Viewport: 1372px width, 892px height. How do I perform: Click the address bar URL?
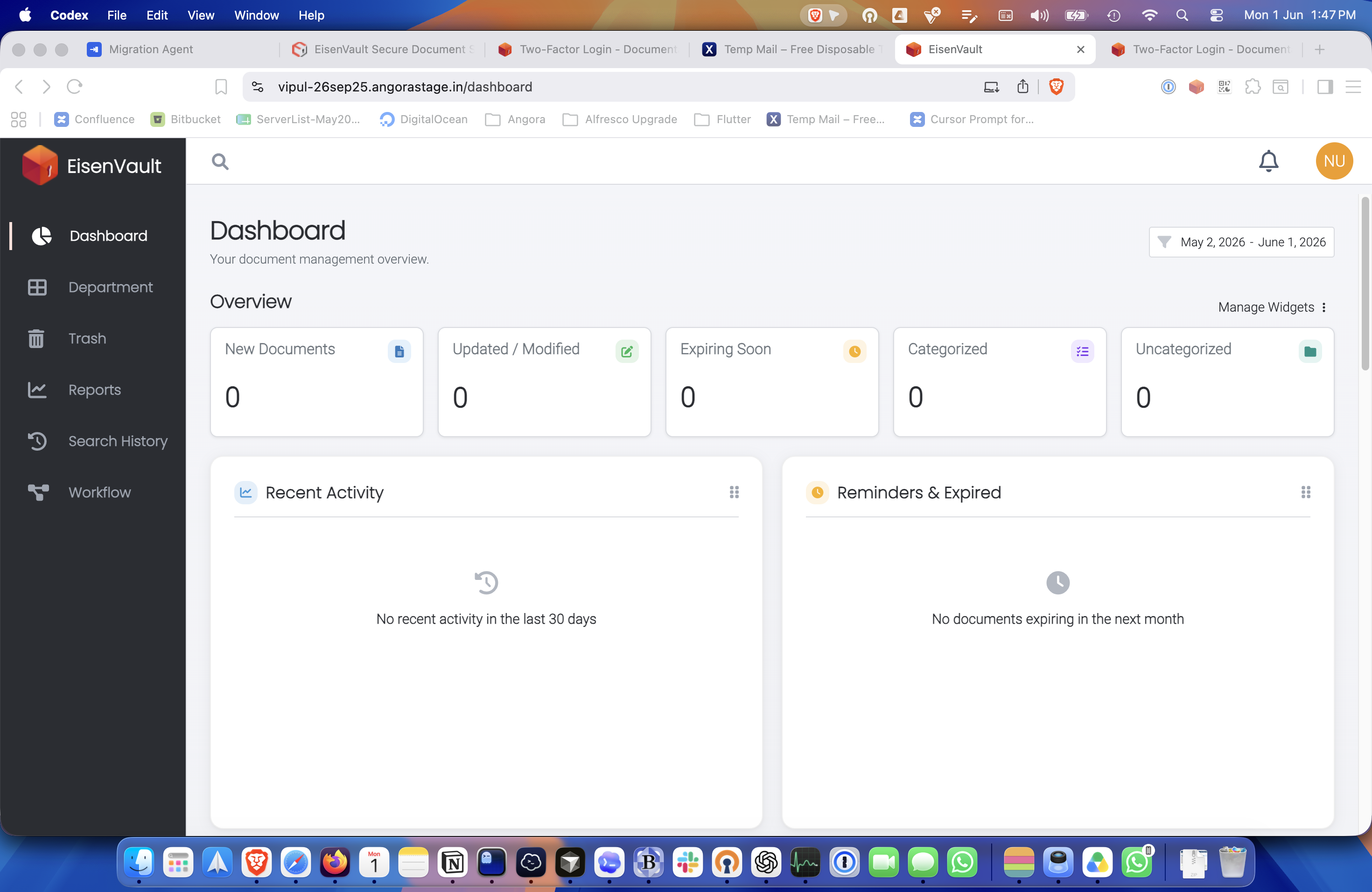[x=405, y=86]
